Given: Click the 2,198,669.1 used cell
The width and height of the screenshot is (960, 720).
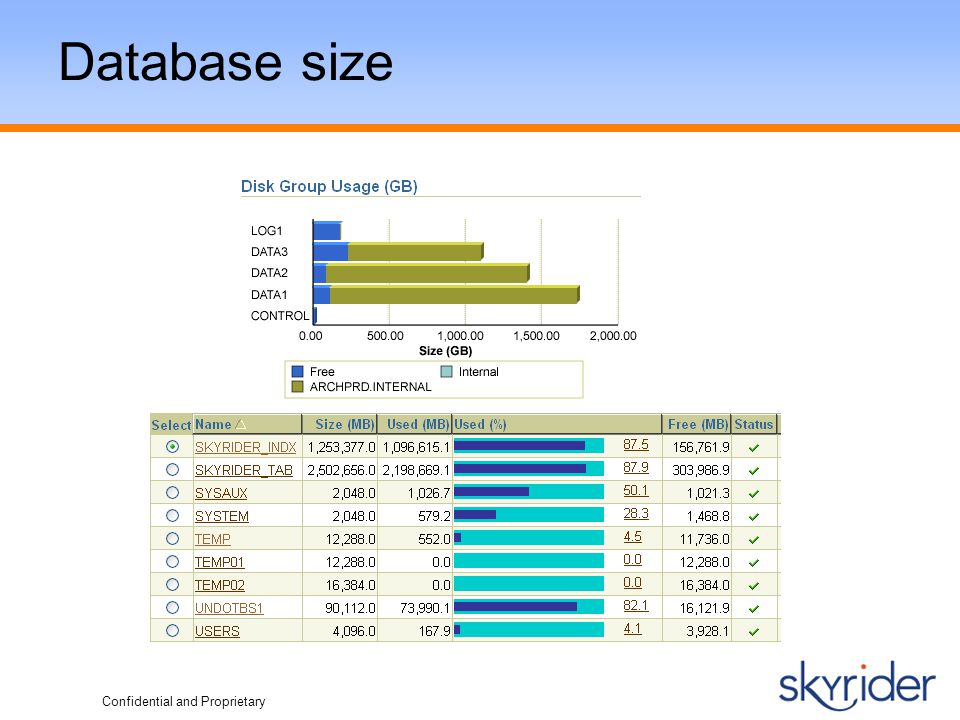Looking at the screenshot, I should click(x=416, y=470).
